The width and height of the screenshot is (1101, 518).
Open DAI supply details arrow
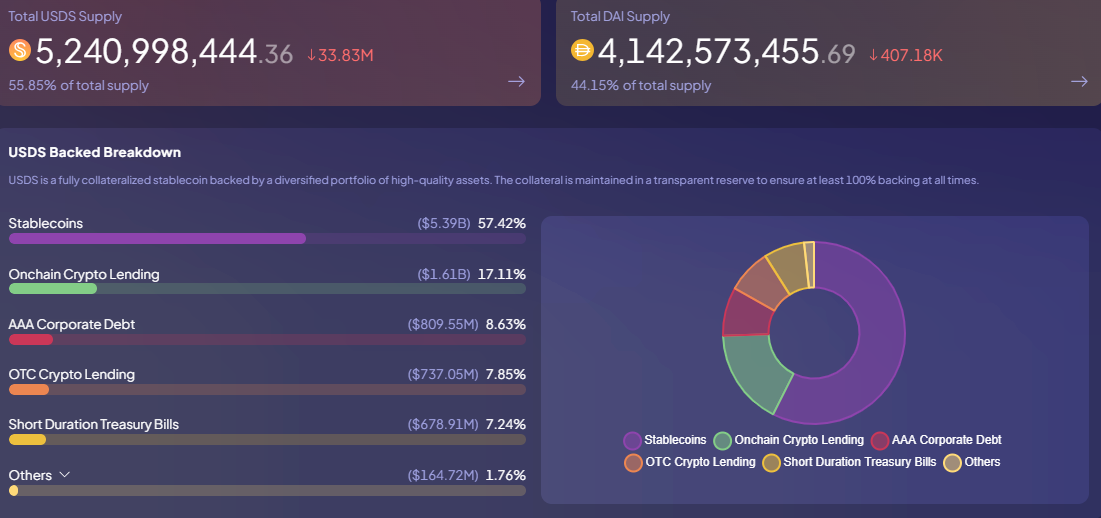pyautogui.click(x=1079, y=82)
